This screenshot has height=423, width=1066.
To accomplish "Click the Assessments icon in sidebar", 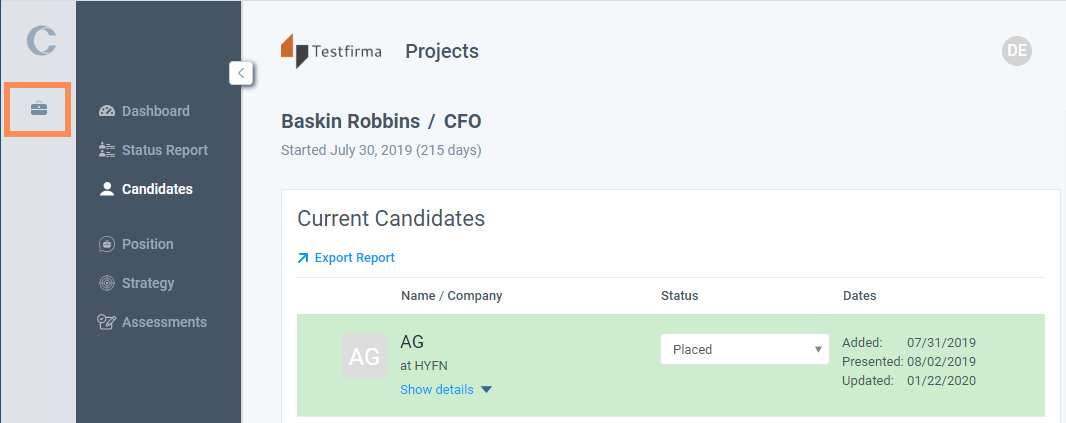I will pyautogui.click(x=107, y=322).
